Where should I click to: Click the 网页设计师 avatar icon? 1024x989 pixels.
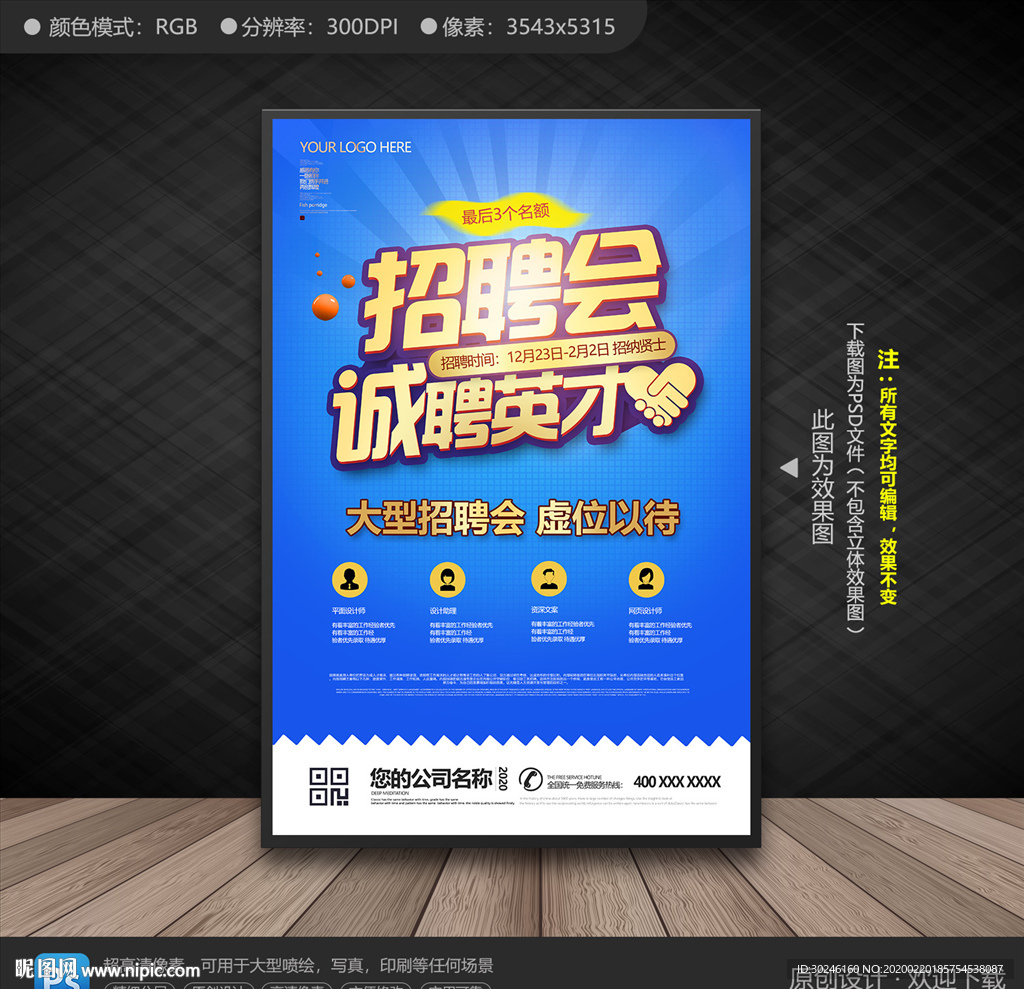point(647,579)
